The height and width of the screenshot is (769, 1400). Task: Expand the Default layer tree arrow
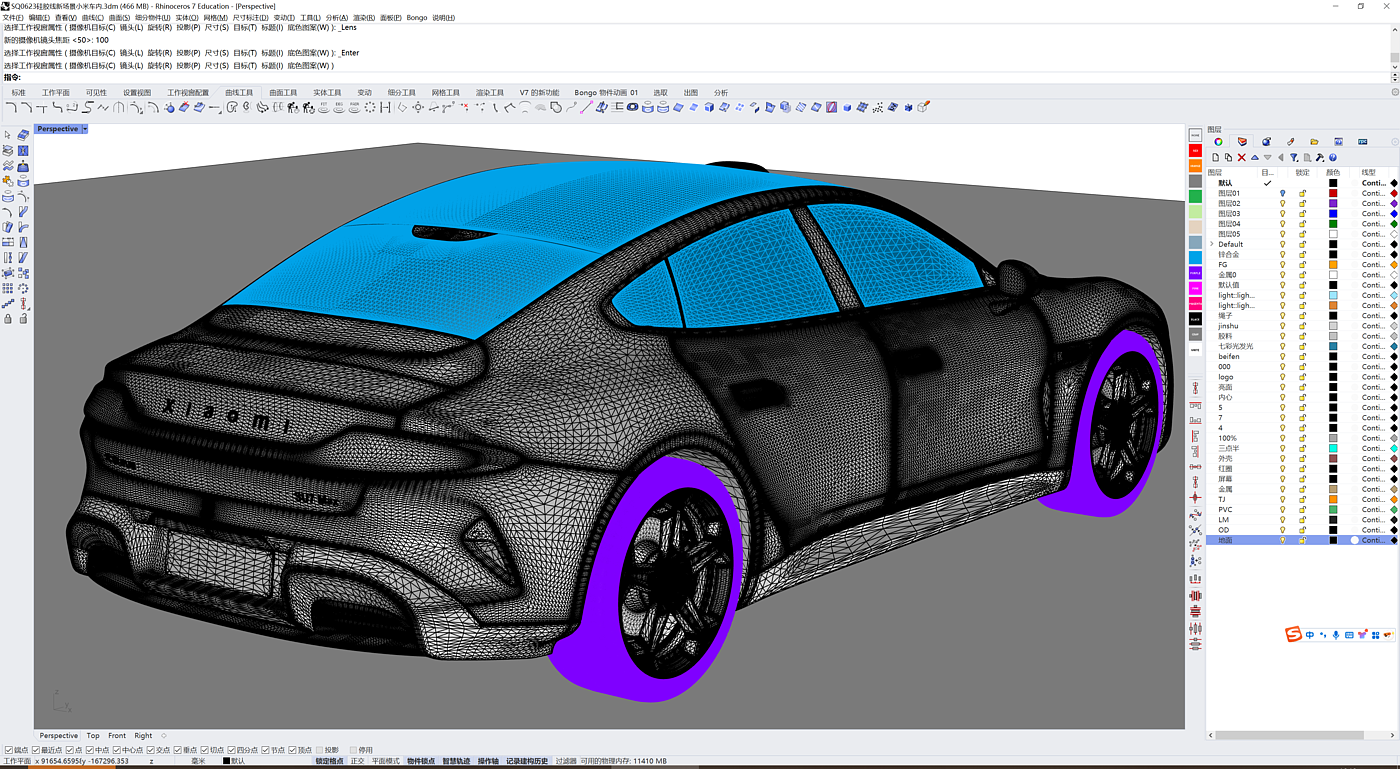coord(1212,244)
